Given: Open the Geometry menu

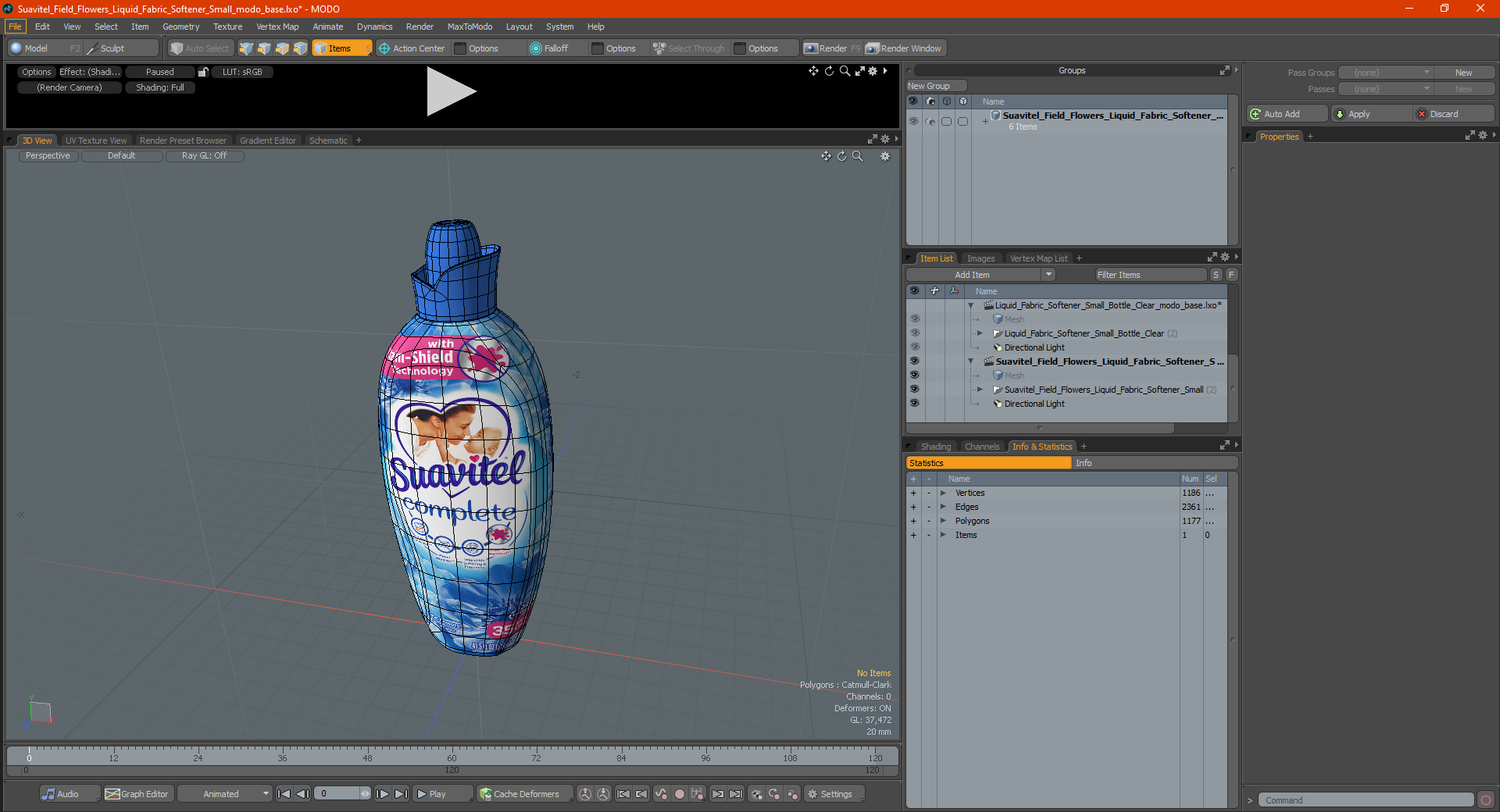Looking at the screenshot, I should click(x=180, y=27).
